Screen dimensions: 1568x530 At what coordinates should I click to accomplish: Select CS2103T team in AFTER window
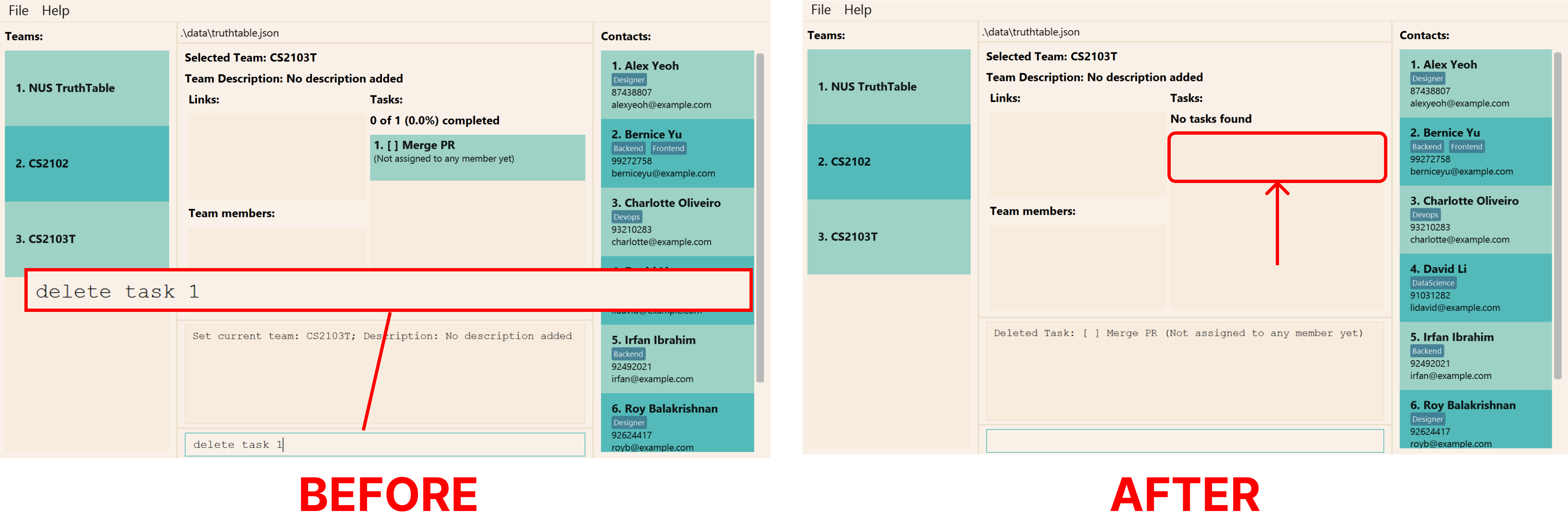click(889, 237)
